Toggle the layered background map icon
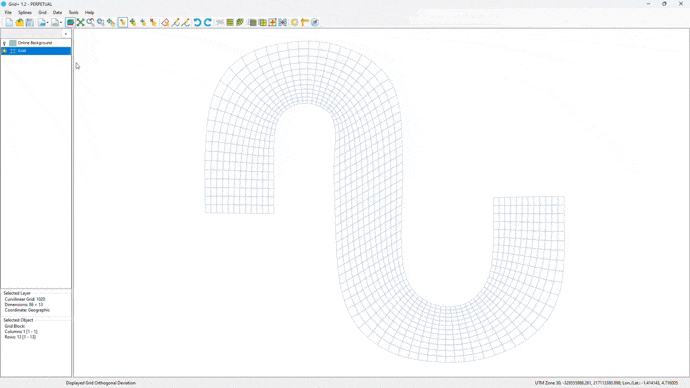 click(x=70, y=22)
